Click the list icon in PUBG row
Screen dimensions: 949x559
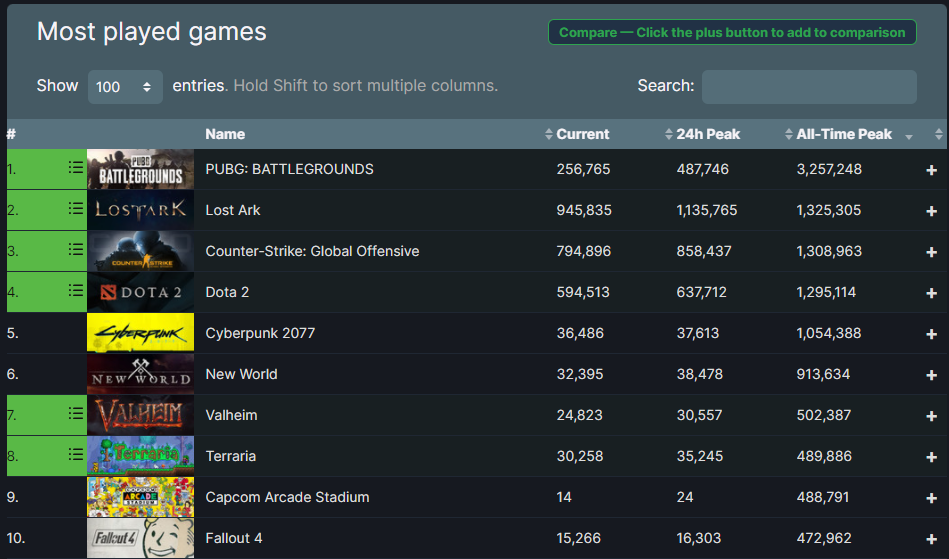(x=76, y=168)
